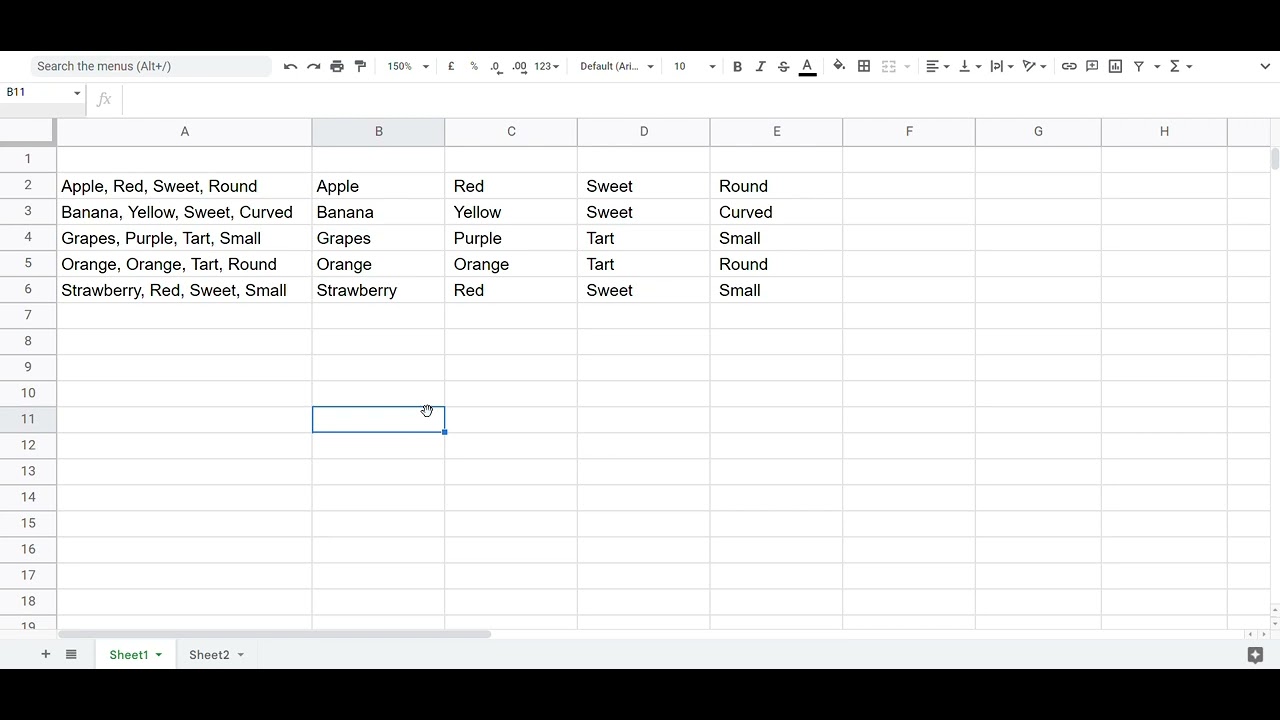Click the Print icon
This screenshot has height=720, width=1280.
pos(337,66)
